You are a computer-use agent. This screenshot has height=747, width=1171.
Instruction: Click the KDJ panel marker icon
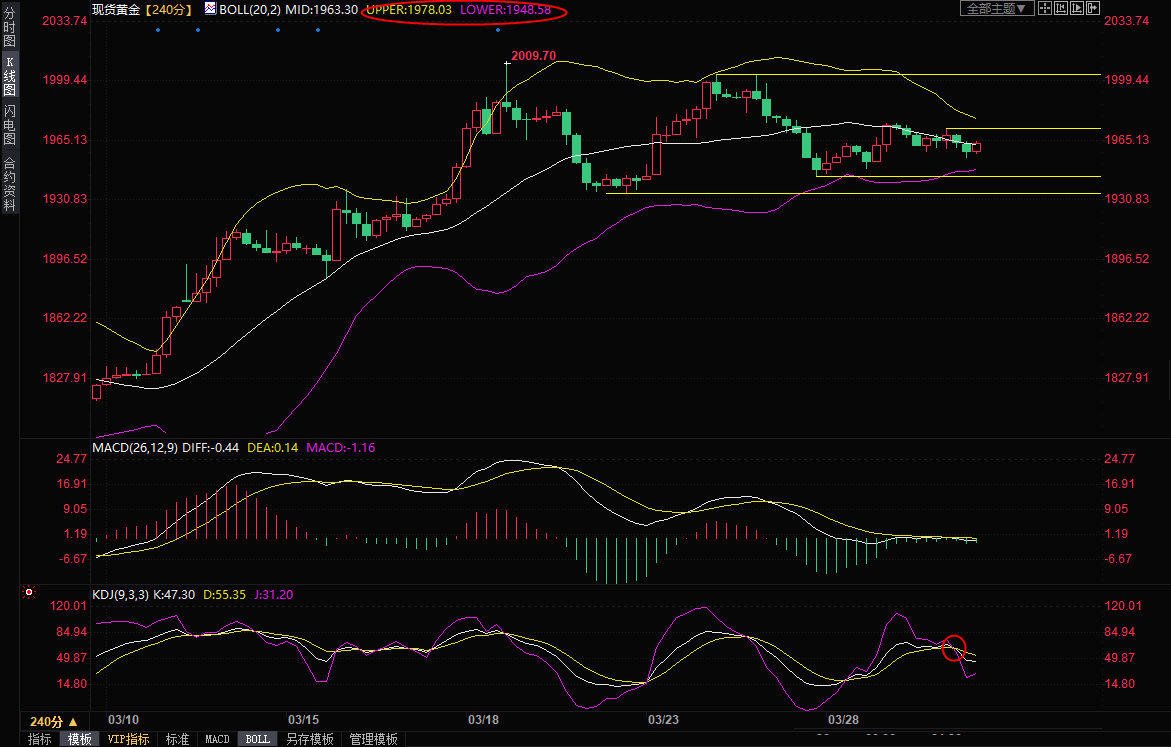pos(29,593)
